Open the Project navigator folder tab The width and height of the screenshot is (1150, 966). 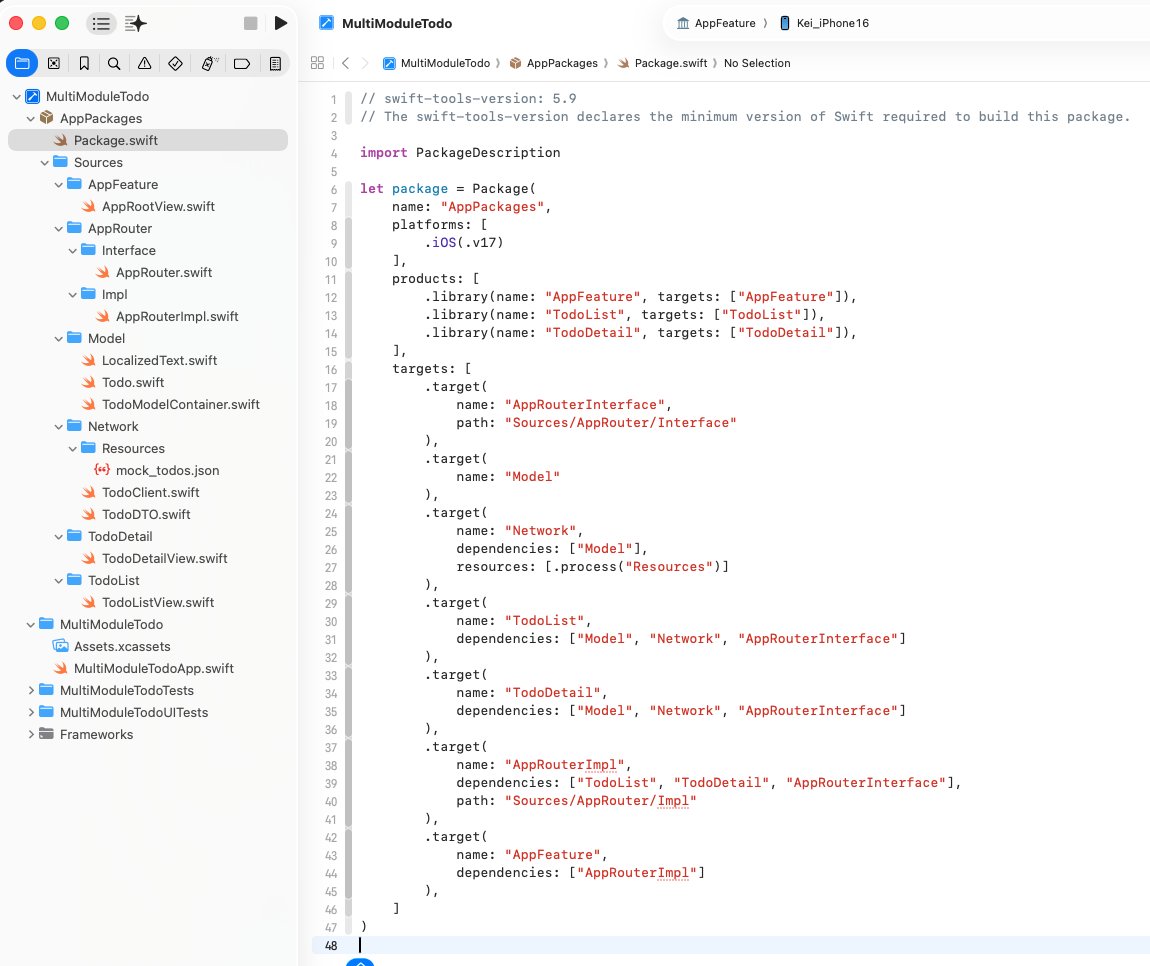pos(22,63)
